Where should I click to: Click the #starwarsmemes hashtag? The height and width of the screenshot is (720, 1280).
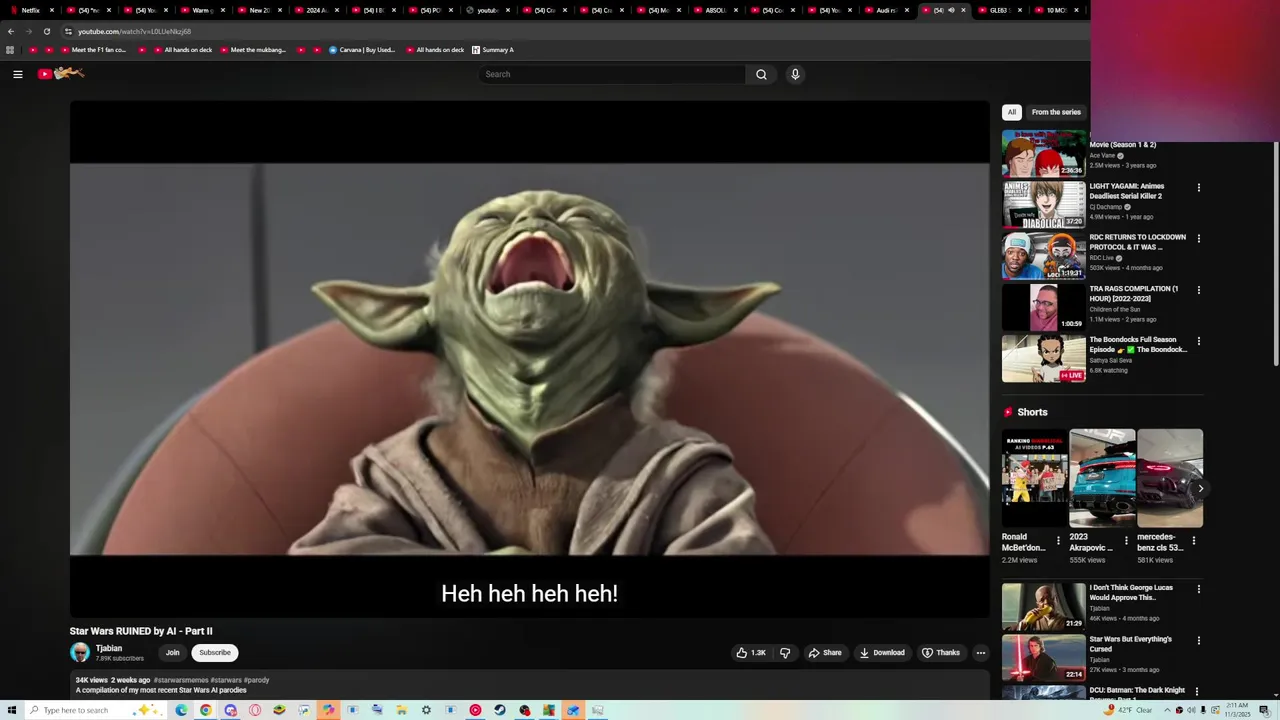[x=181, y=680]
